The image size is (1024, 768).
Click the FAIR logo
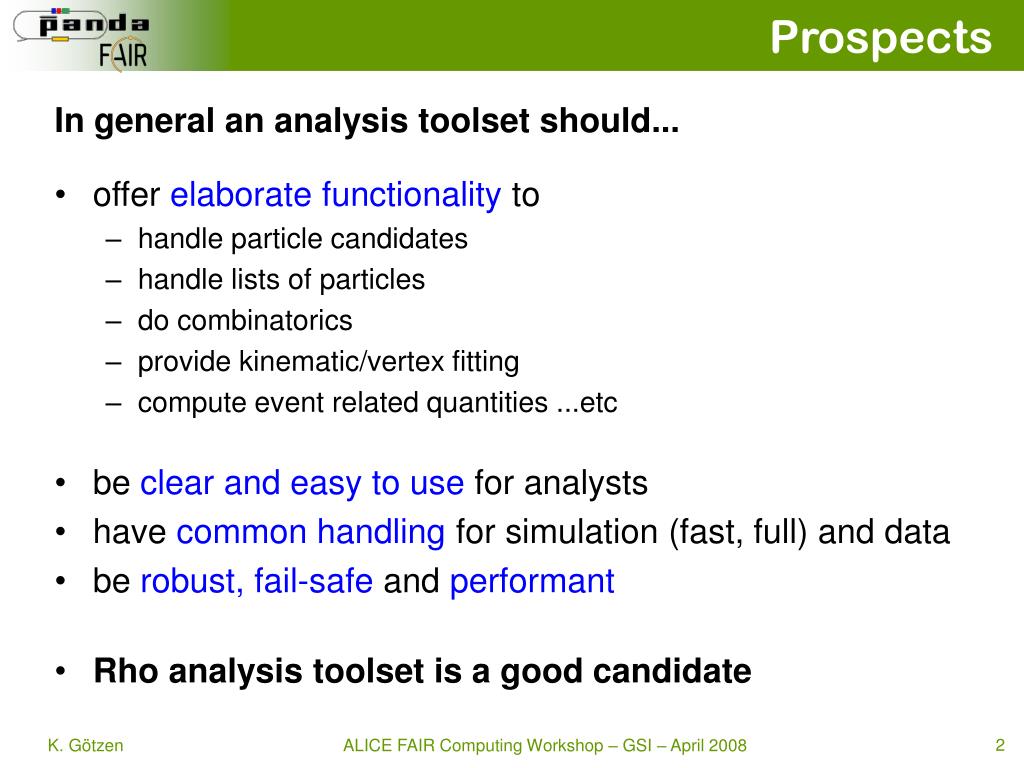[123, 56]
